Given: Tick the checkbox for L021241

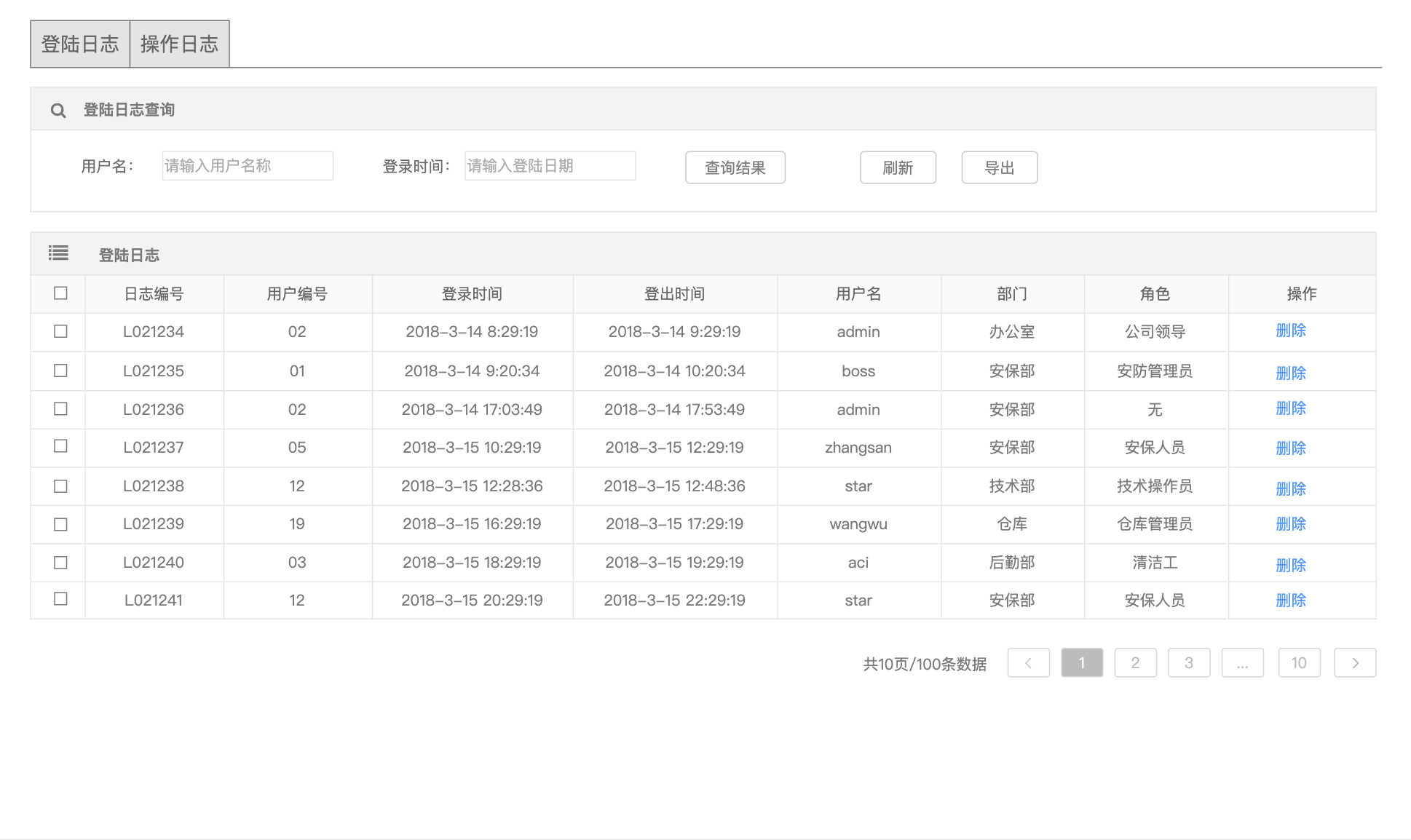Looking at the screenshot, I should 60,599.
